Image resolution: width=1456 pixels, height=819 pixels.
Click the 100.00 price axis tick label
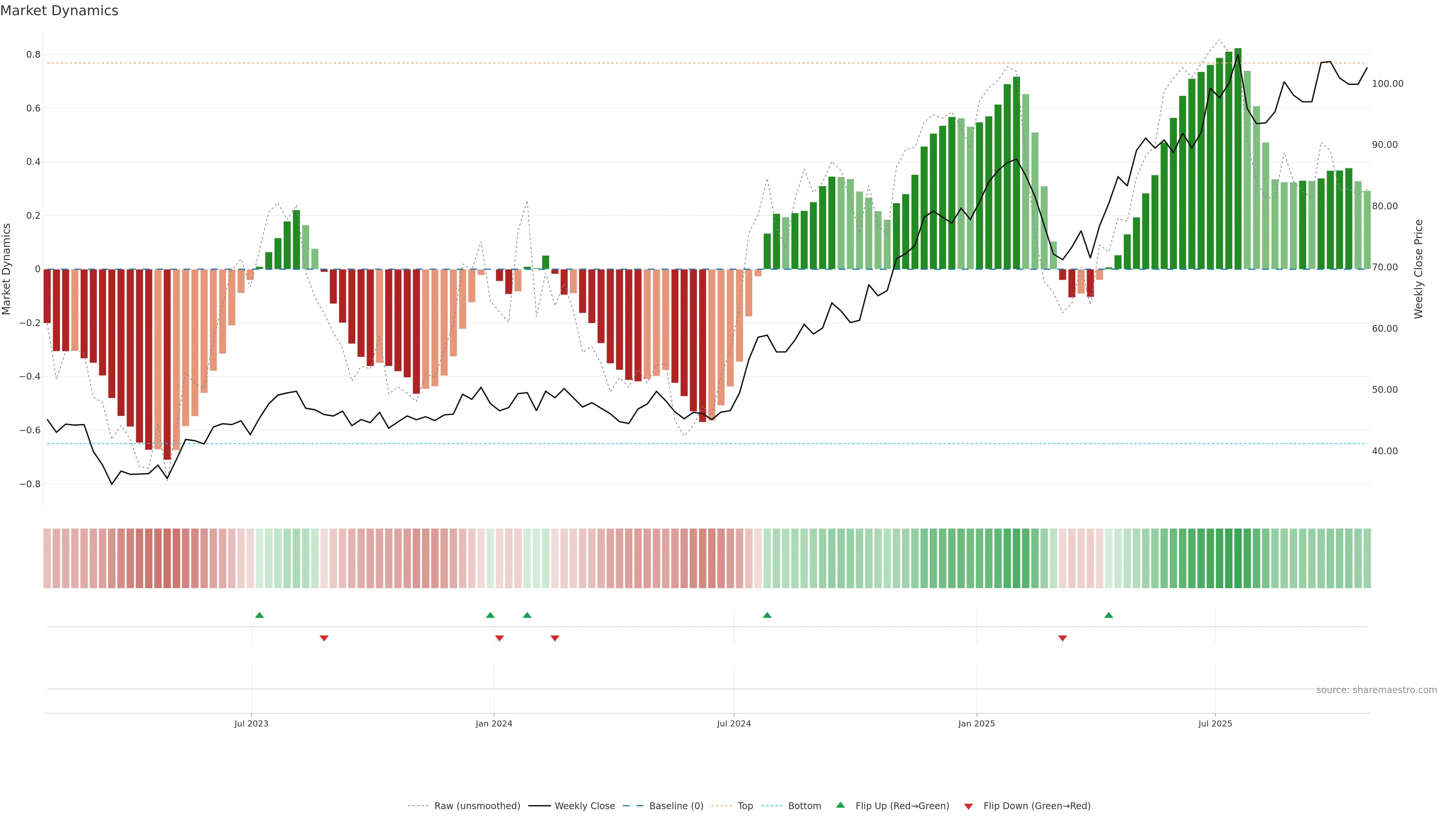[x=1388, y=84]
